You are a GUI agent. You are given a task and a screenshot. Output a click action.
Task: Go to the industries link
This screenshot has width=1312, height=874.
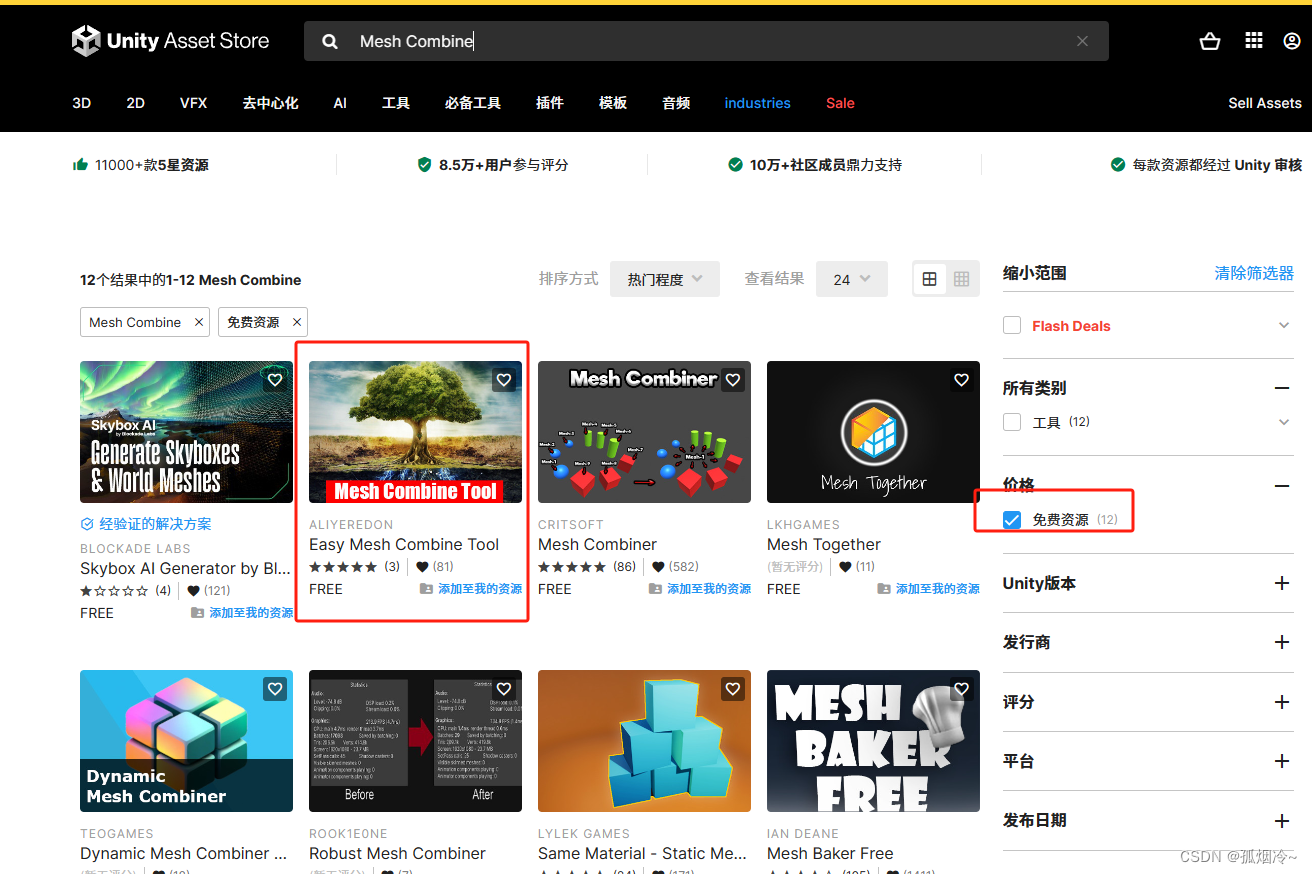pos(758,103)
